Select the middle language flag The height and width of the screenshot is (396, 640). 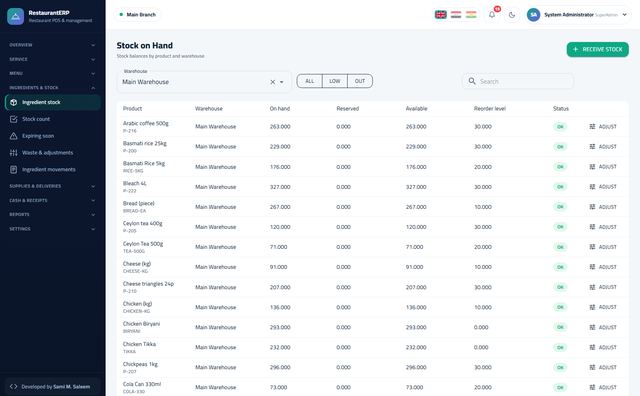456,15
